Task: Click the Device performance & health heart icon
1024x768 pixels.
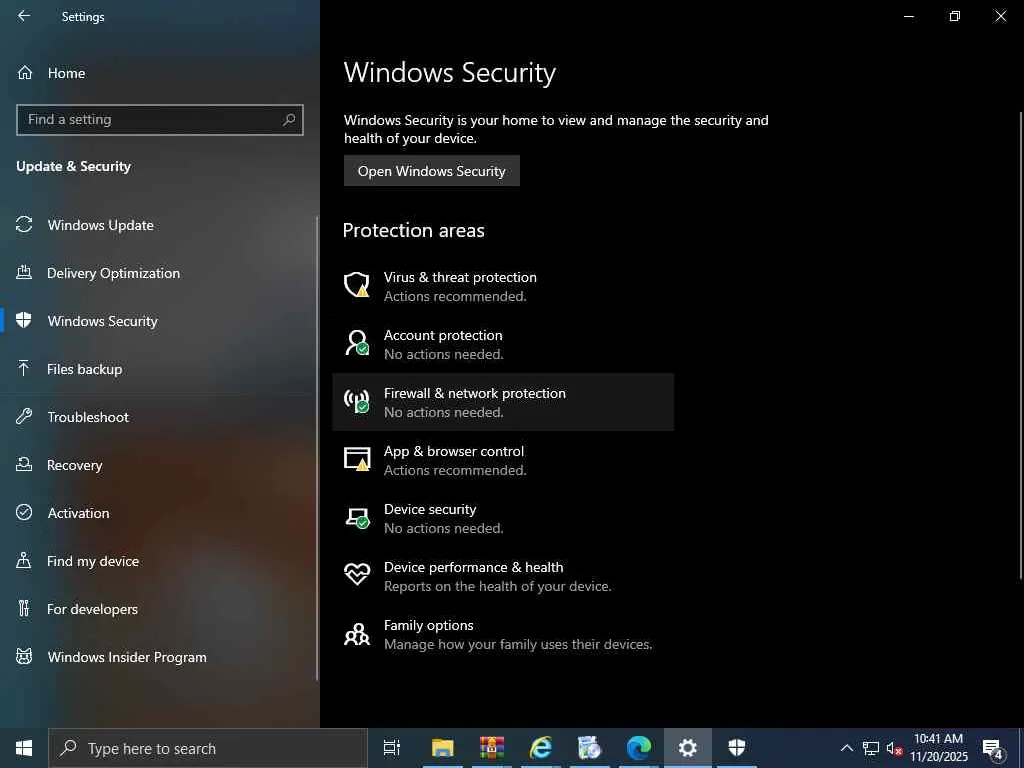Action: (x=357, y=575)
